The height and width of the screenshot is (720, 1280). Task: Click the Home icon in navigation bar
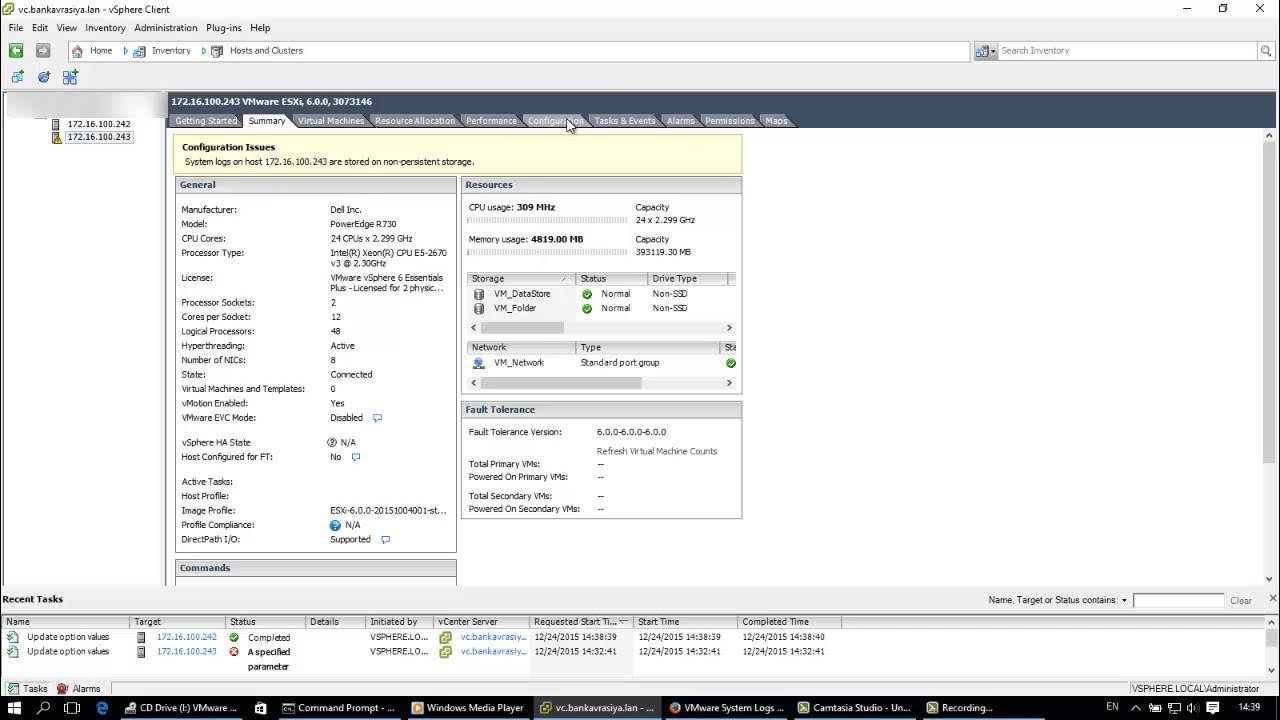pyautogui.click(x=77, y=51)
